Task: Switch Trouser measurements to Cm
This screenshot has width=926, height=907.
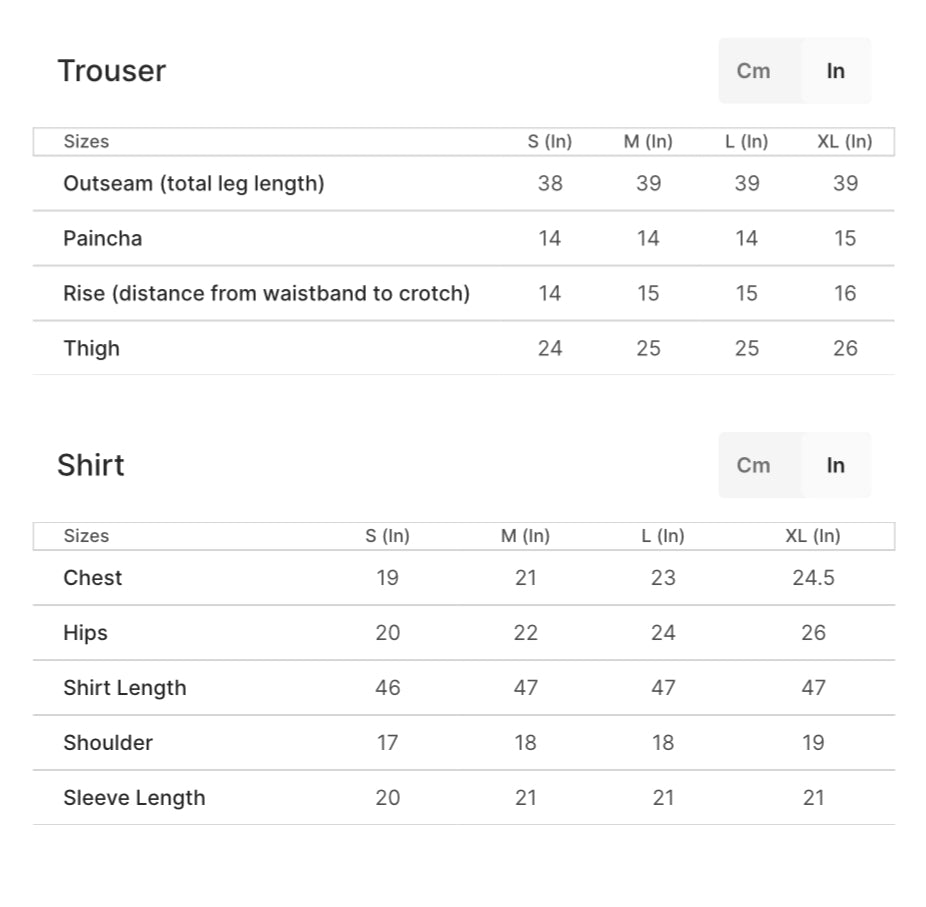Action: point(753,71)
